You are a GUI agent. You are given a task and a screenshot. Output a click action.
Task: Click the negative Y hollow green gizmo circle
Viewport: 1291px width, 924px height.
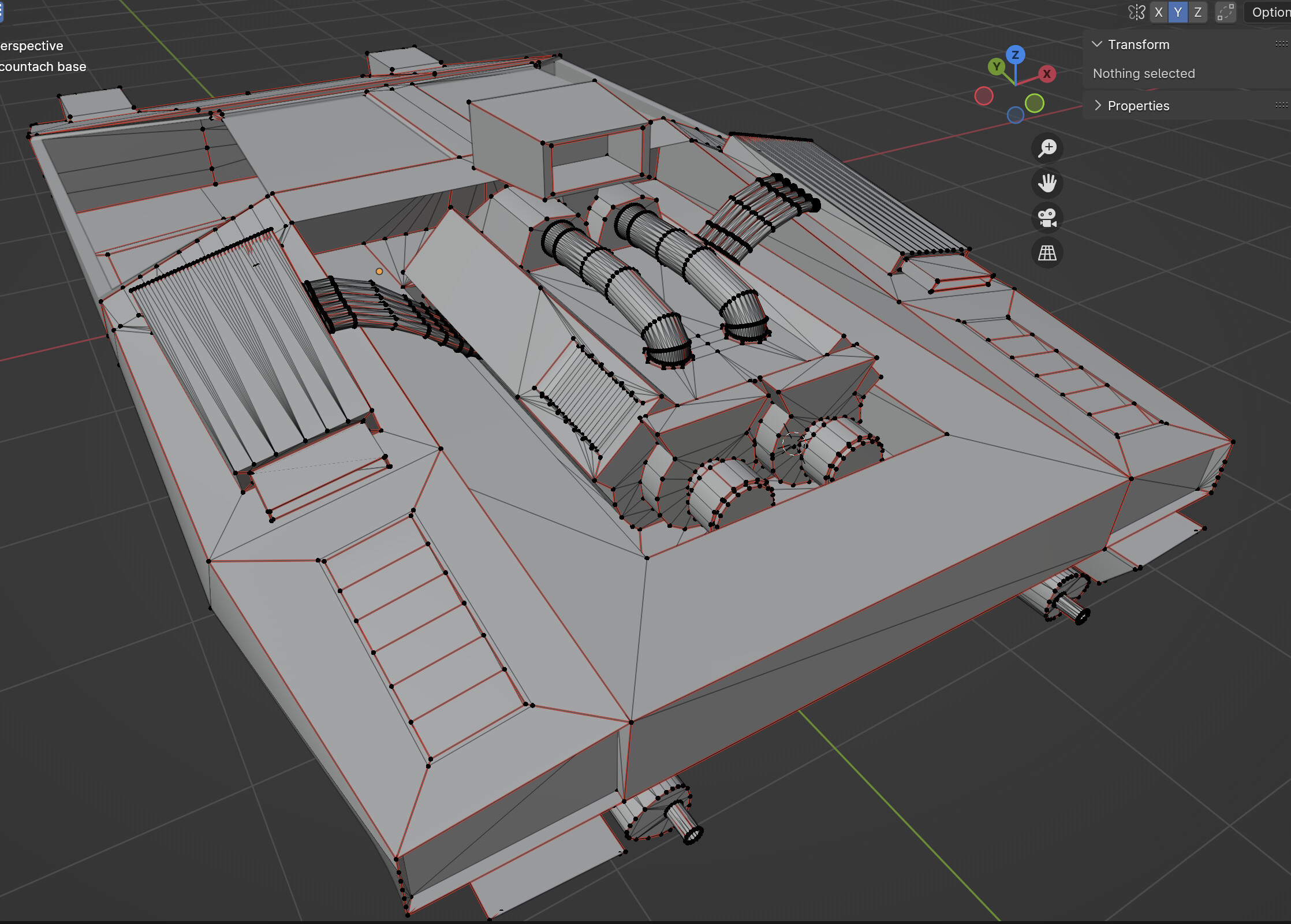pos(1035,103)
